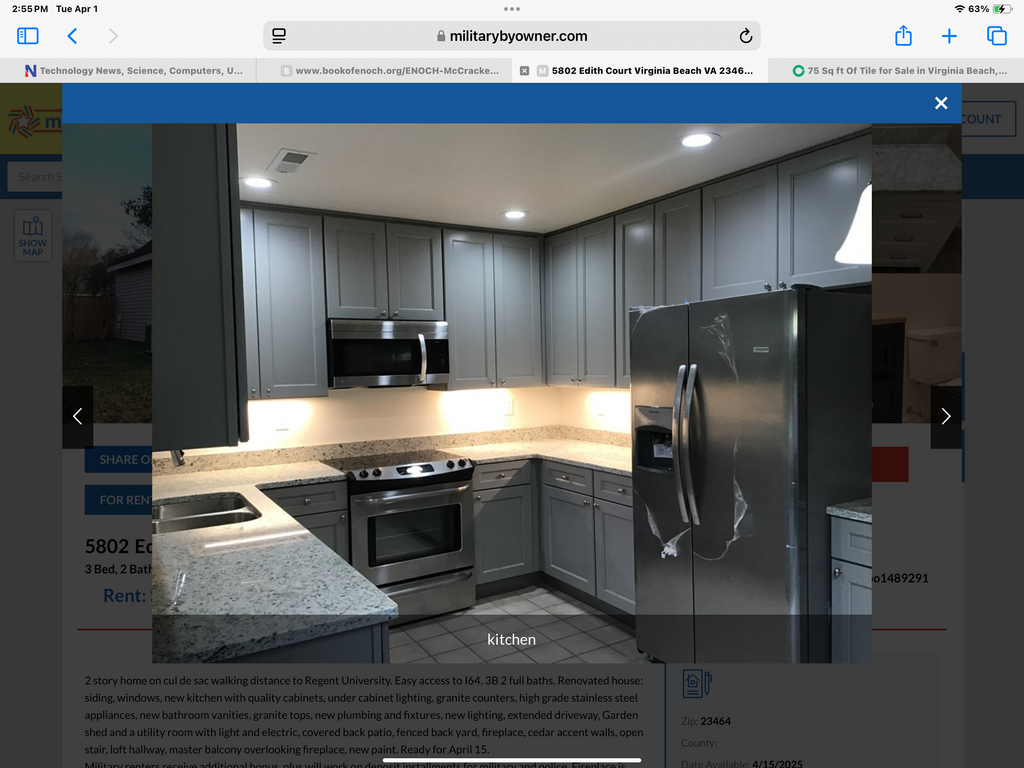Show the next gallery photo
The width and height of the screenshot is (1024, 768).
(946, 417)
